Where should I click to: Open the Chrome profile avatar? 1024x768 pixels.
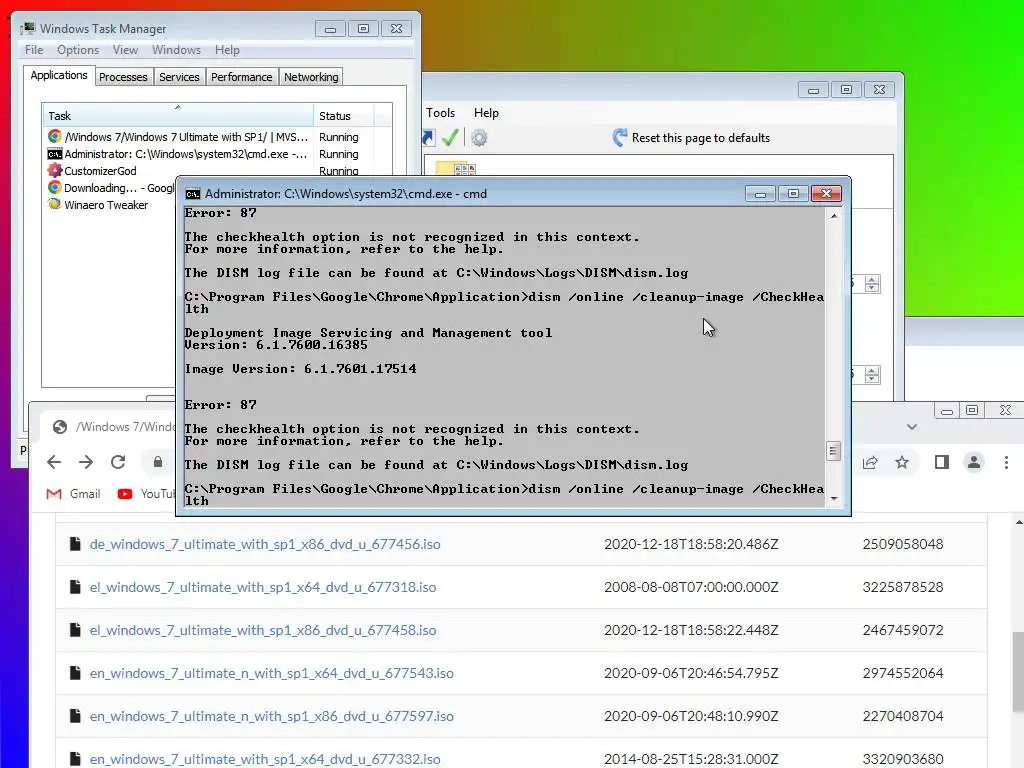coord(974,462)
